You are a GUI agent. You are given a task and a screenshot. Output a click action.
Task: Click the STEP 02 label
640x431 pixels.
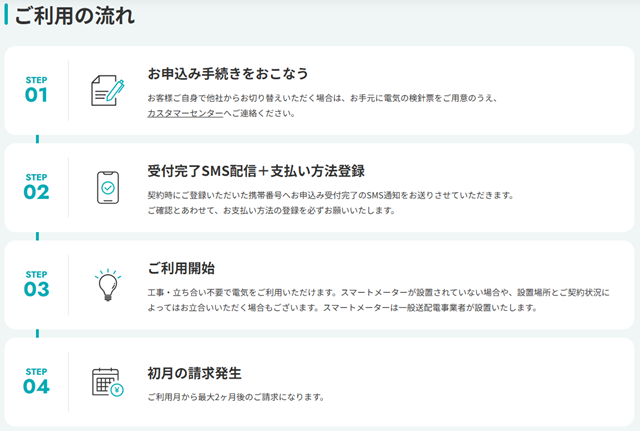[36, 187]
